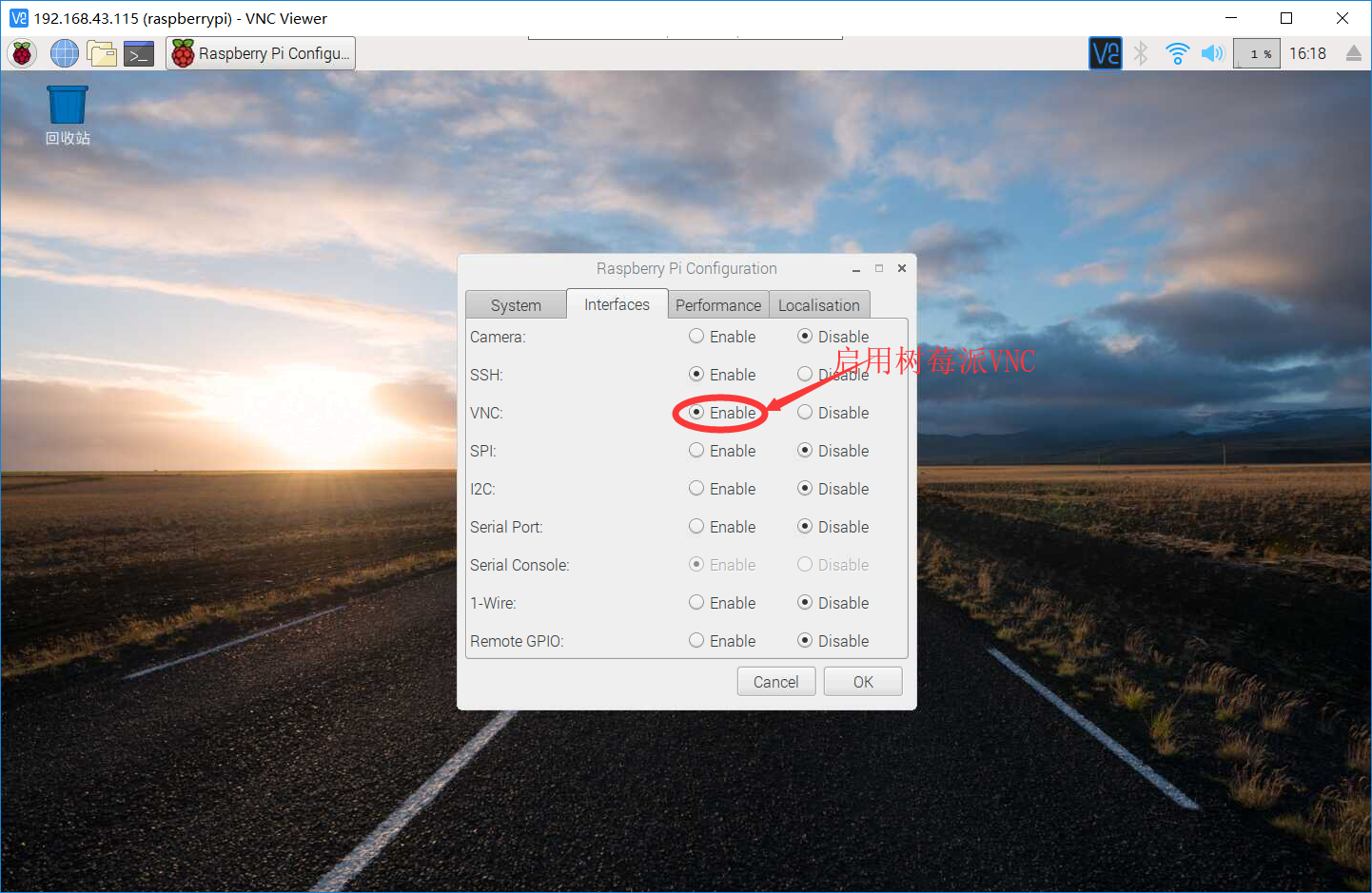Click the SPI: label
Screen dimensions: 1372x893
pyautogui.click(x=483, y=451)
